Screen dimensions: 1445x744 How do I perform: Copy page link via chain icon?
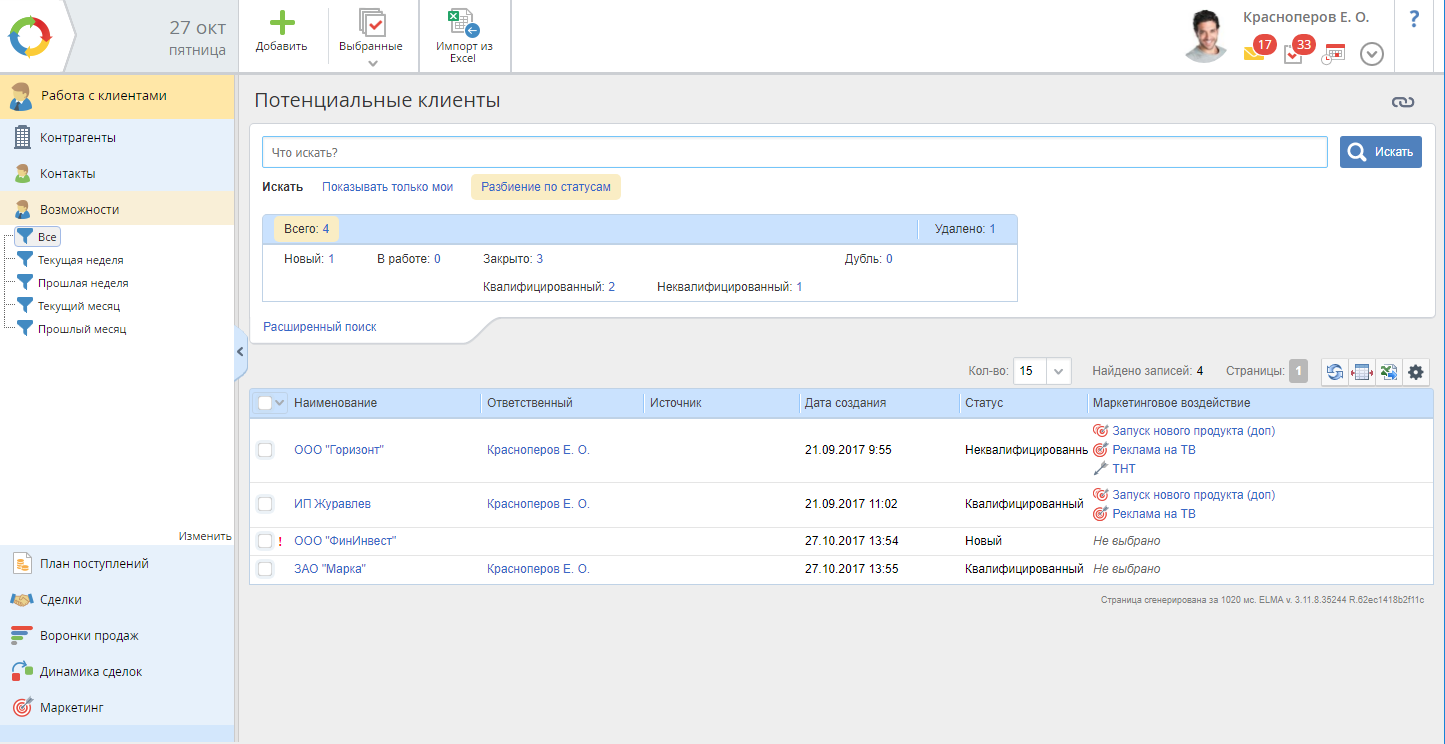tap(1403, 102)
